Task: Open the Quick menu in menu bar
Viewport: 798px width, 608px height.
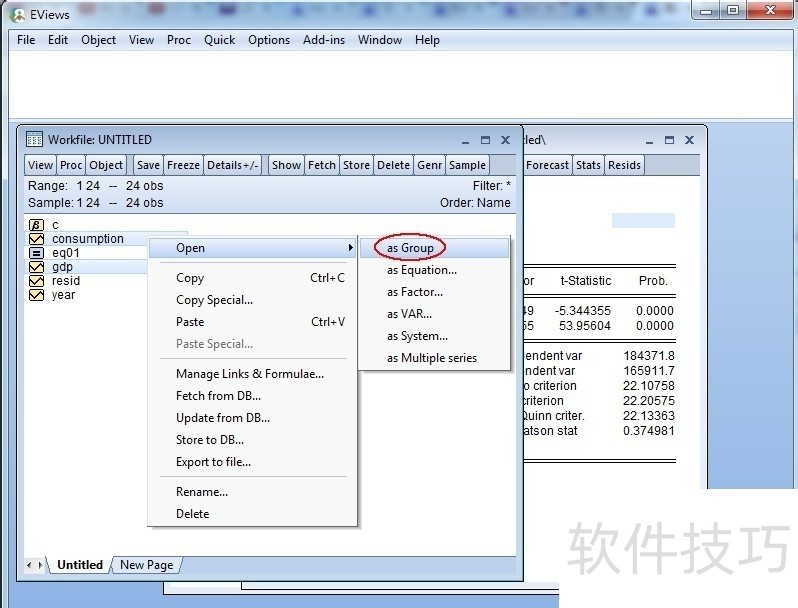Action: 219,40
